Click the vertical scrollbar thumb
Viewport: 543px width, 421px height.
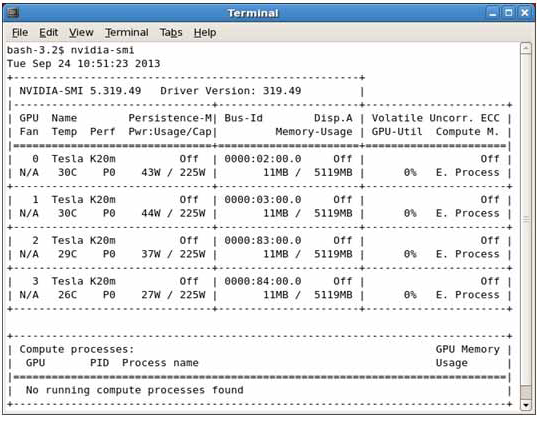tap(526, 219)
